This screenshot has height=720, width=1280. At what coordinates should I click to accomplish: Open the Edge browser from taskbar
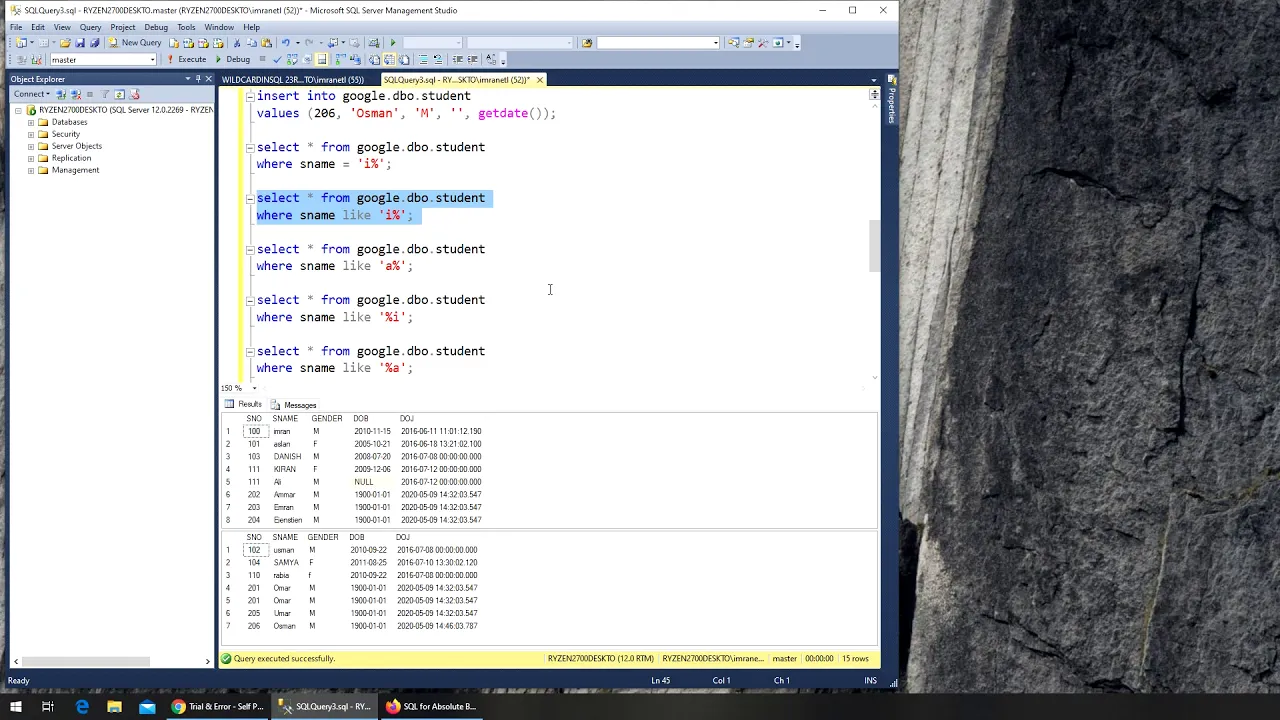click(x=82, y=707)
